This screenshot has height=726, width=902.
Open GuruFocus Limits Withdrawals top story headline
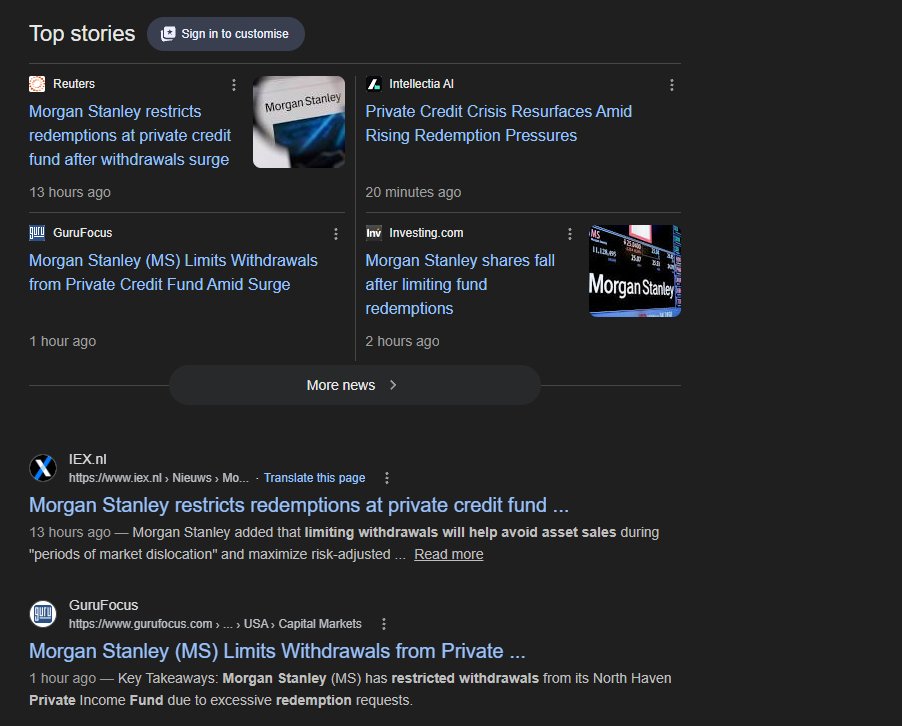(173, 272)
